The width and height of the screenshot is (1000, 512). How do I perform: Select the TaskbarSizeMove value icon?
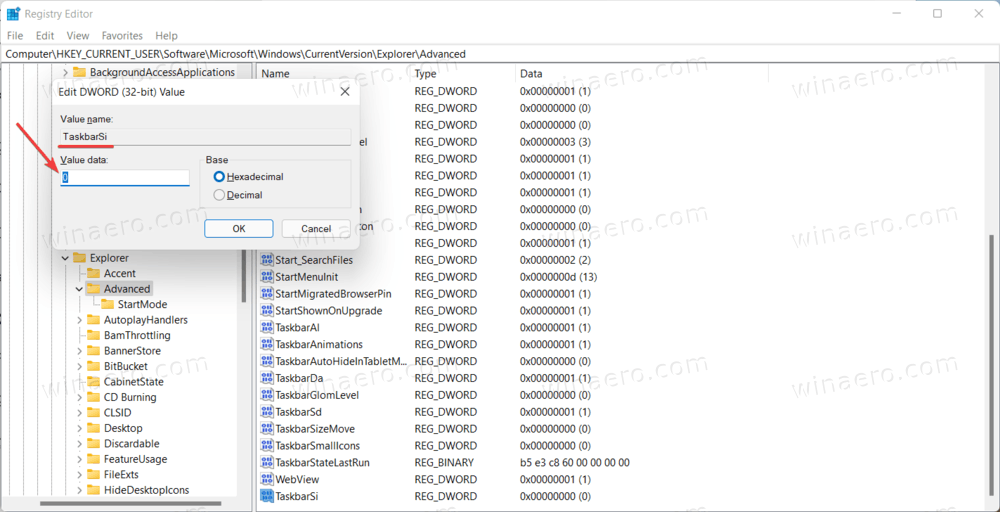pos(267,428)
